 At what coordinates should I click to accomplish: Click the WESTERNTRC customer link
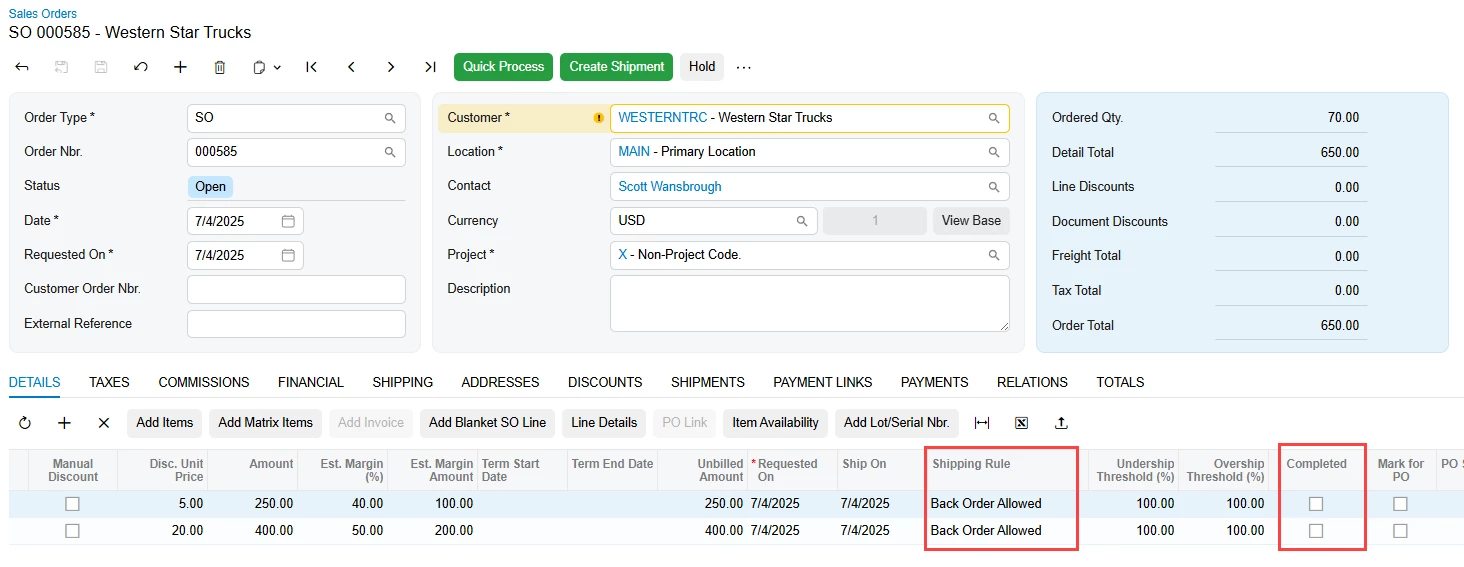pyautogui.click(x=663, y=117)
